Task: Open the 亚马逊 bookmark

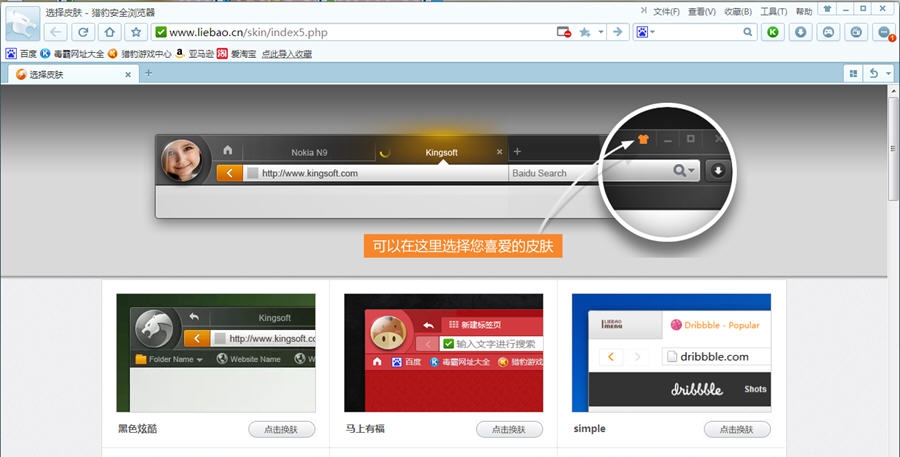Action: click(195, 53)
